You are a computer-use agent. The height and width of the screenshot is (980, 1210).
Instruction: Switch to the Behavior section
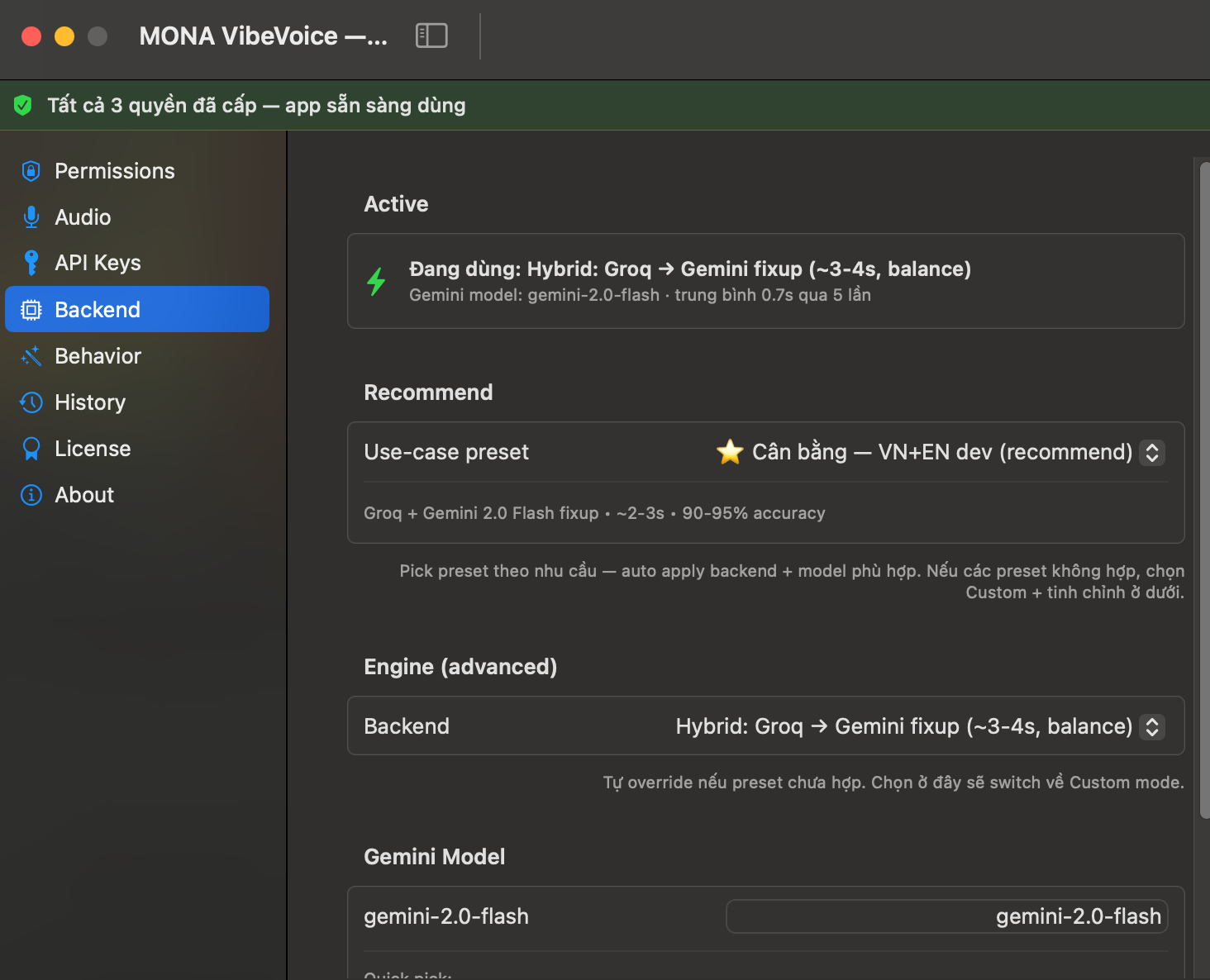(137, 356)
